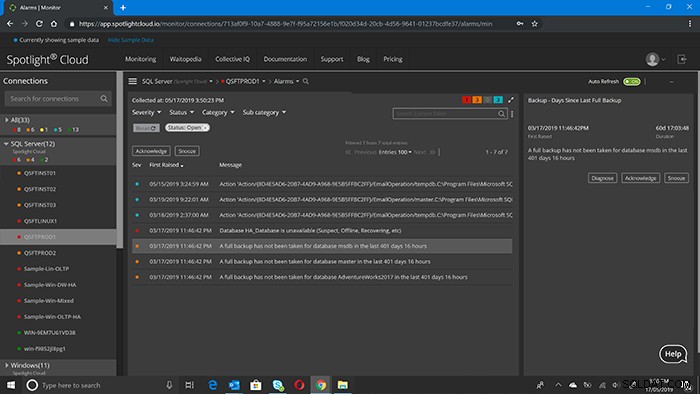Click Snooze in the alarm detail panel
The height and width of the screenshot is (394, 700).
(x=676, y=178)
